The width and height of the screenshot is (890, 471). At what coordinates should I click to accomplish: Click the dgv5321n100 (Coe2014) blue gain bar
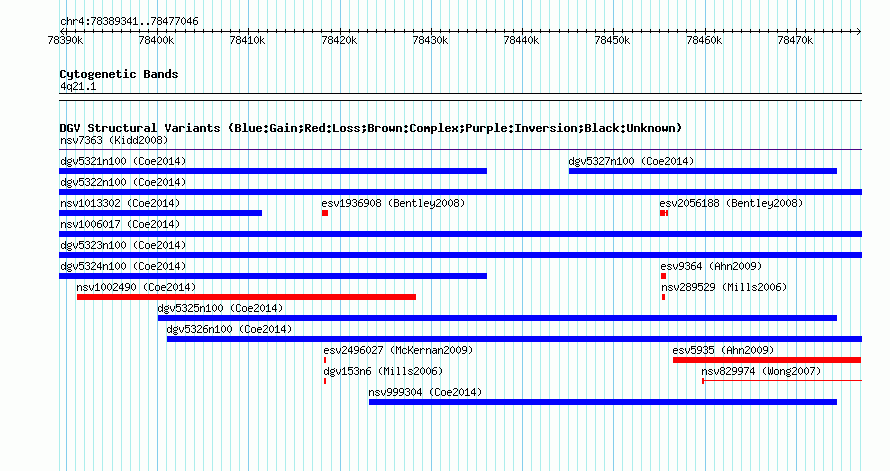click(273, 171)
